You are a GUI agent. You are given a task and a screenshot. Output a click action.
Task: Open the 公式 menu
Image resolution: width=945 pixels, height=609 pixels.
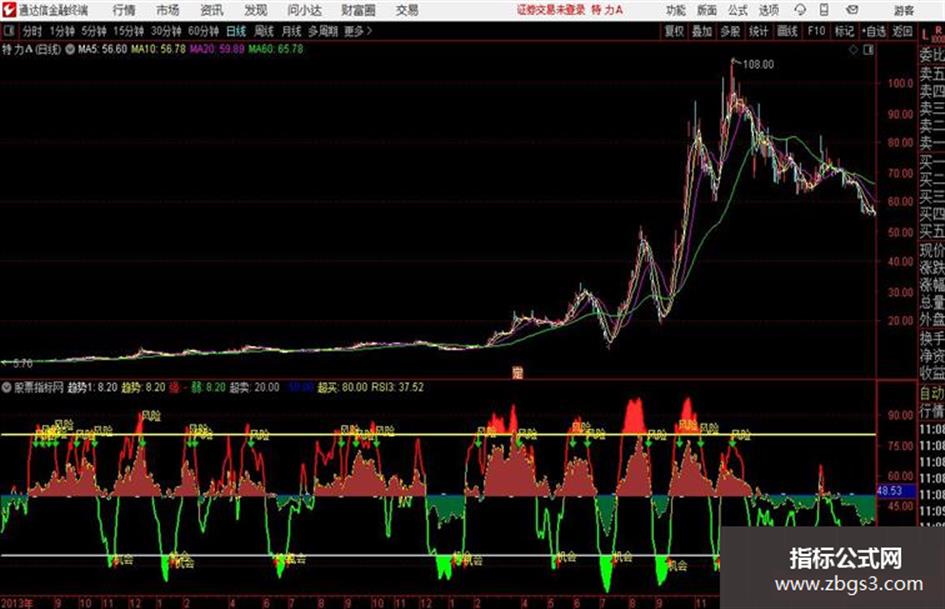738,10
